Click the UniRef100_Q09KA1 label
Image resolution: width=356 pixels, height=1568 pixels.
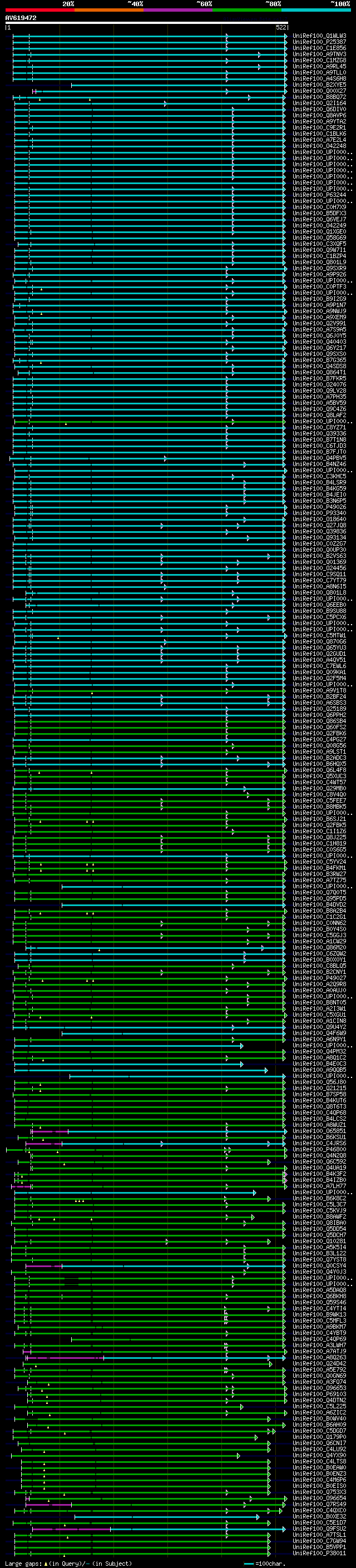pyautogui.click(x=319, y=672)
